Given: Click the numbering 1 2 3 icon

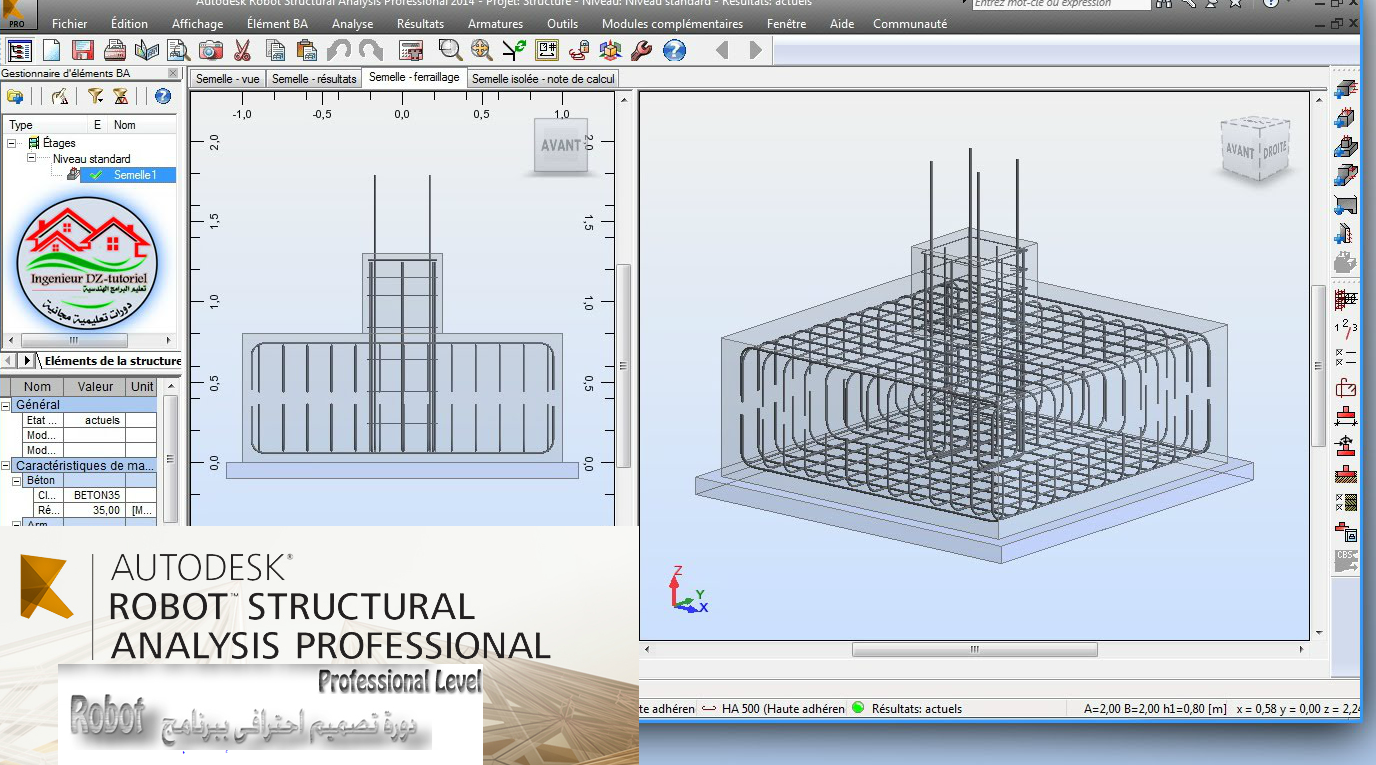Looking at the screenshot, I should [1346, 327].
